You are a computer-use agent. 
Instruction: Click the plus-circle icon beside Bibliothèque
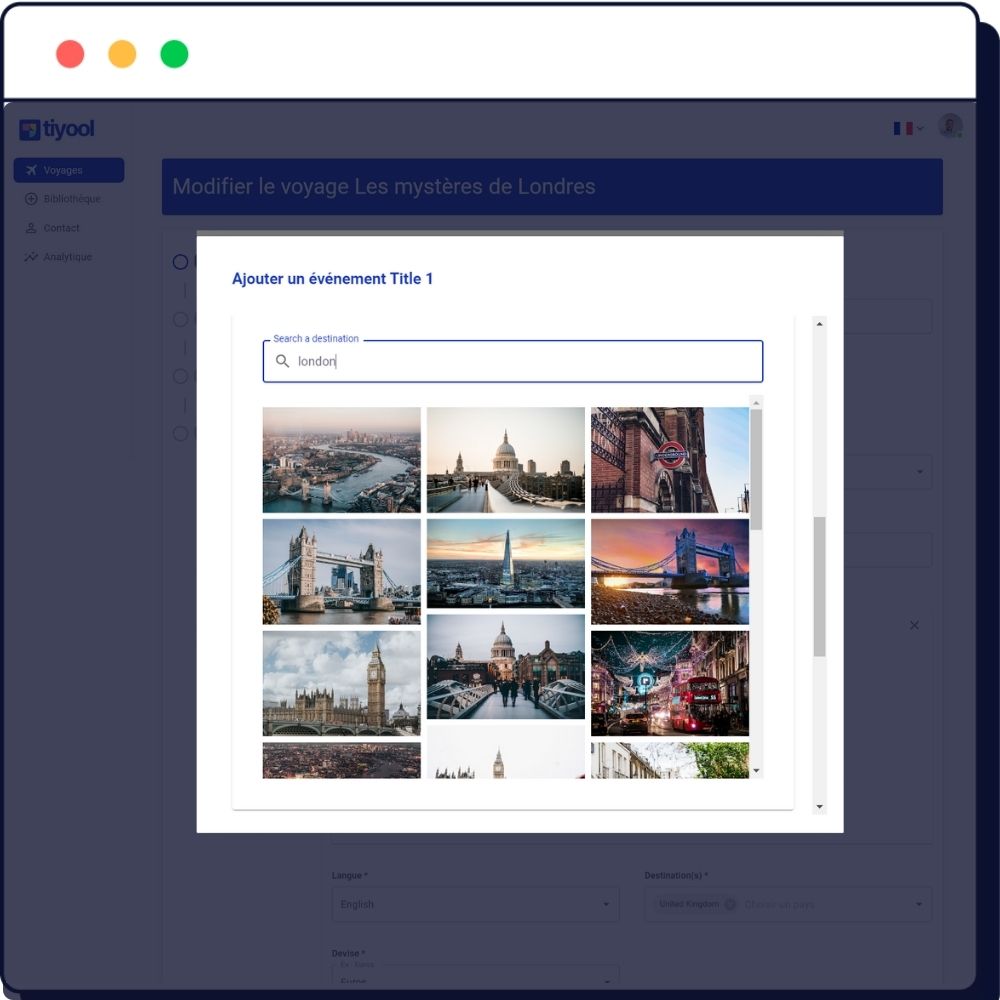(31, 199)
